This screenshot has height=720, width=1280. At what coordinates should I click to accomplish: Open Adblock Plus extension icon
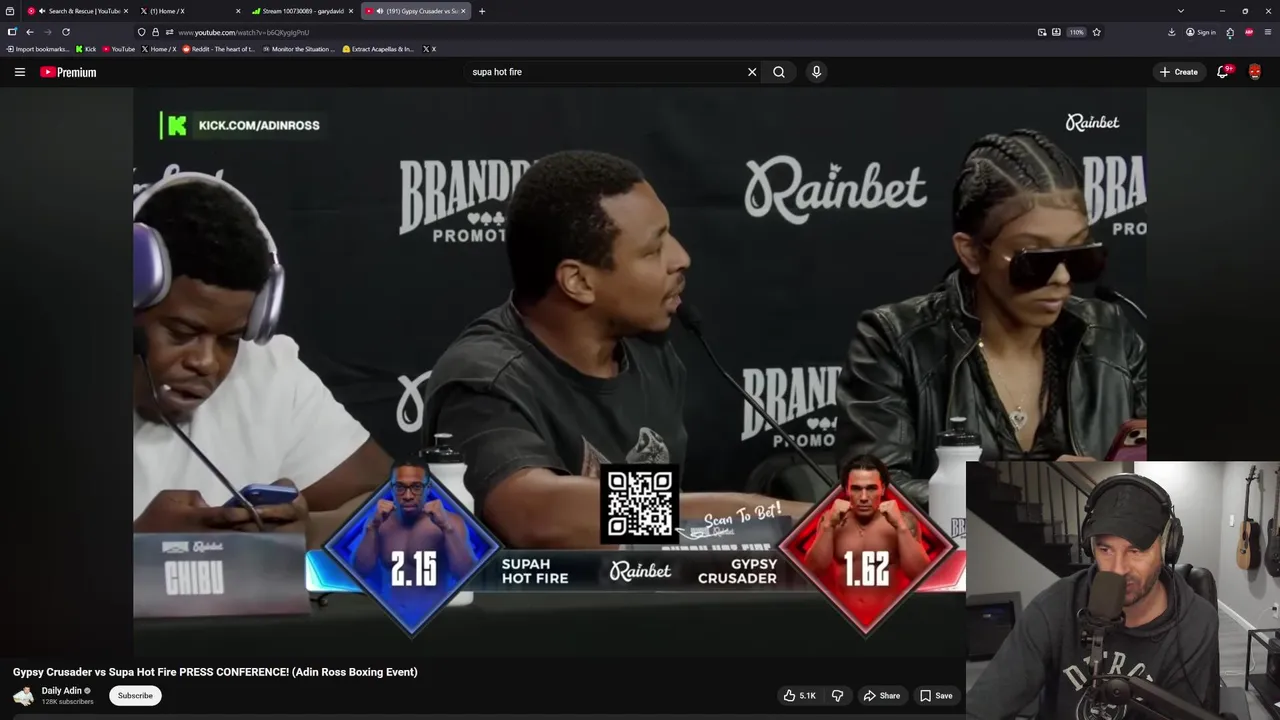coord(1249,32)
